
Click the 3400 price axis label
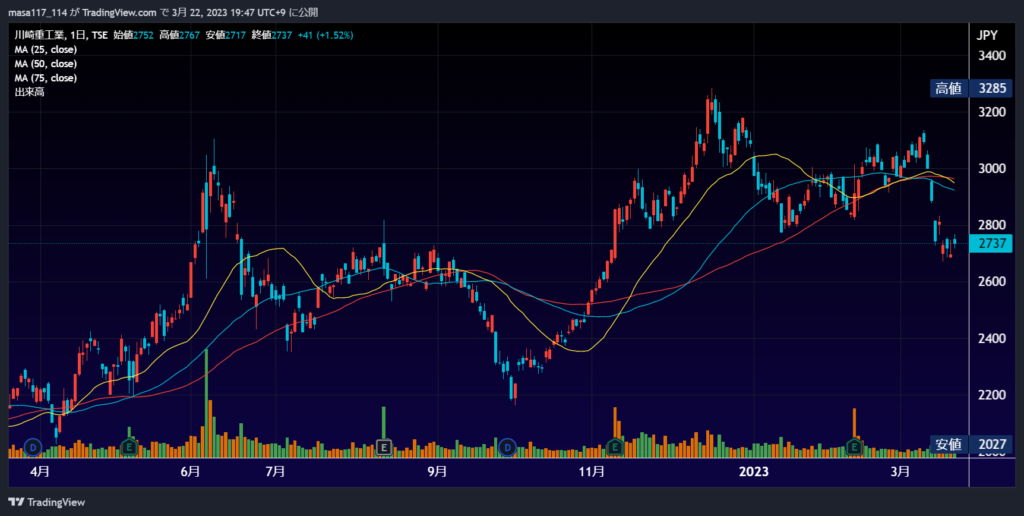[991, 56]
